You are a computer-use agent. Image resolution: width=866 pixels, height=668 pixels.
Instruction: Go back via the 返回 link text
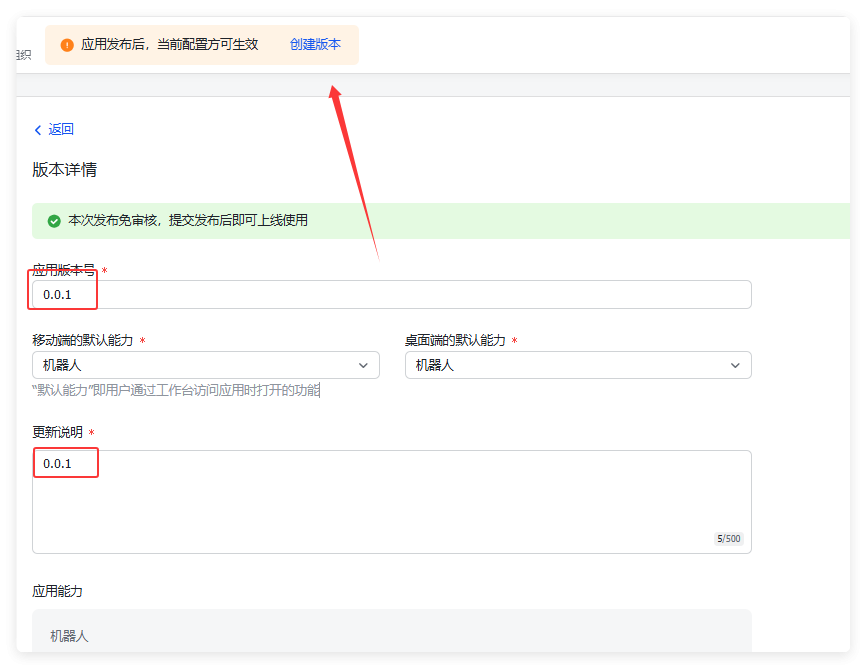[x=61, y=130]
